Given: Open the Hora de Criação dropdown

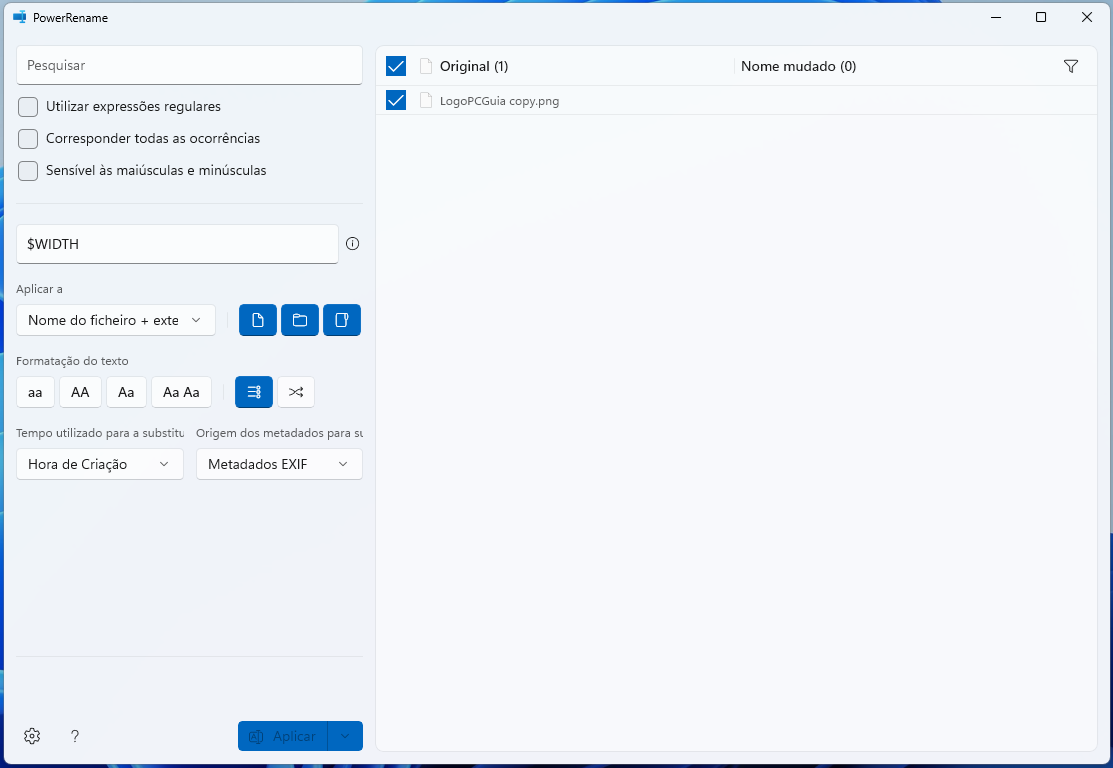Looking at the screenshot, I should 100,464.
